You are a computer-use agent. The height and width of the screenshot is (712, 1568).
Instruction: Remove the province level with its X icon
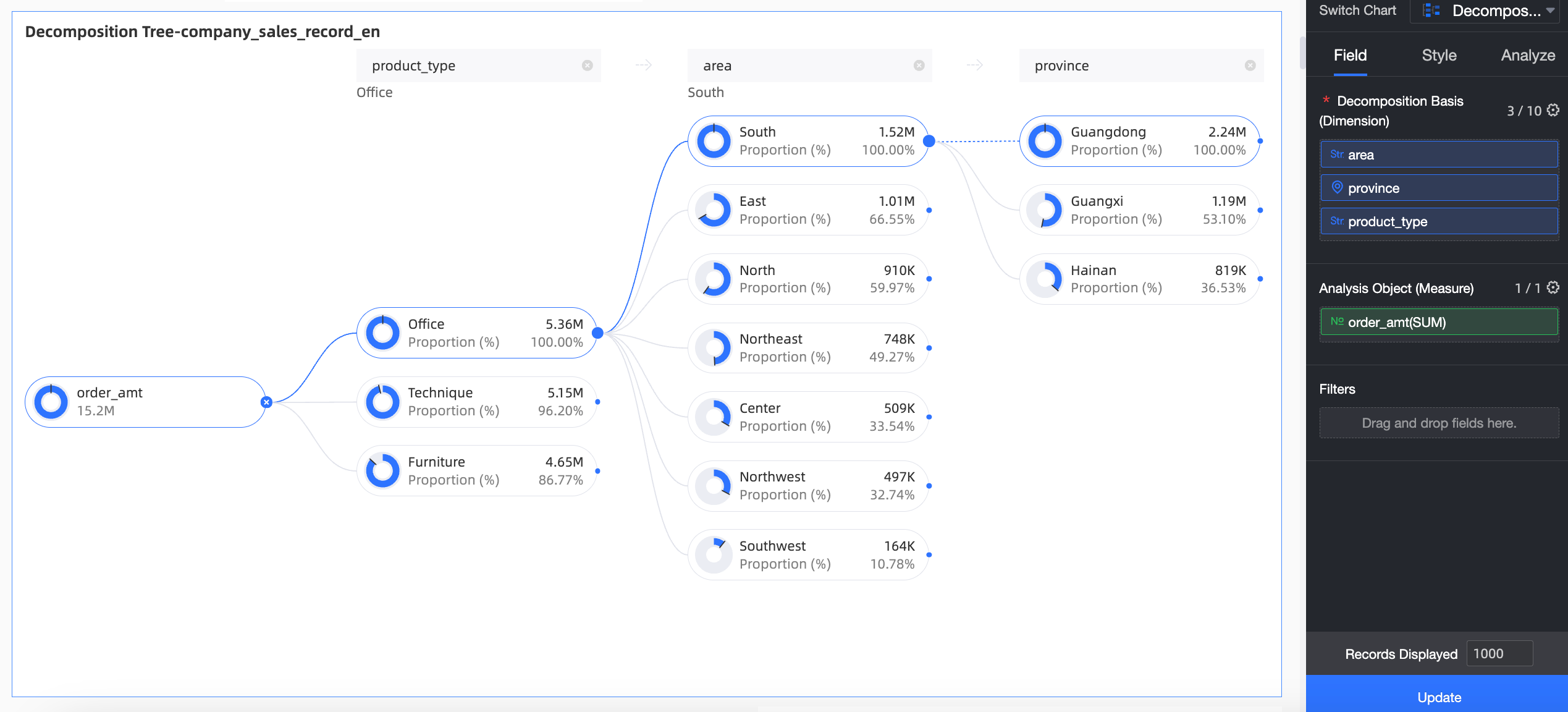[1250, 66]
